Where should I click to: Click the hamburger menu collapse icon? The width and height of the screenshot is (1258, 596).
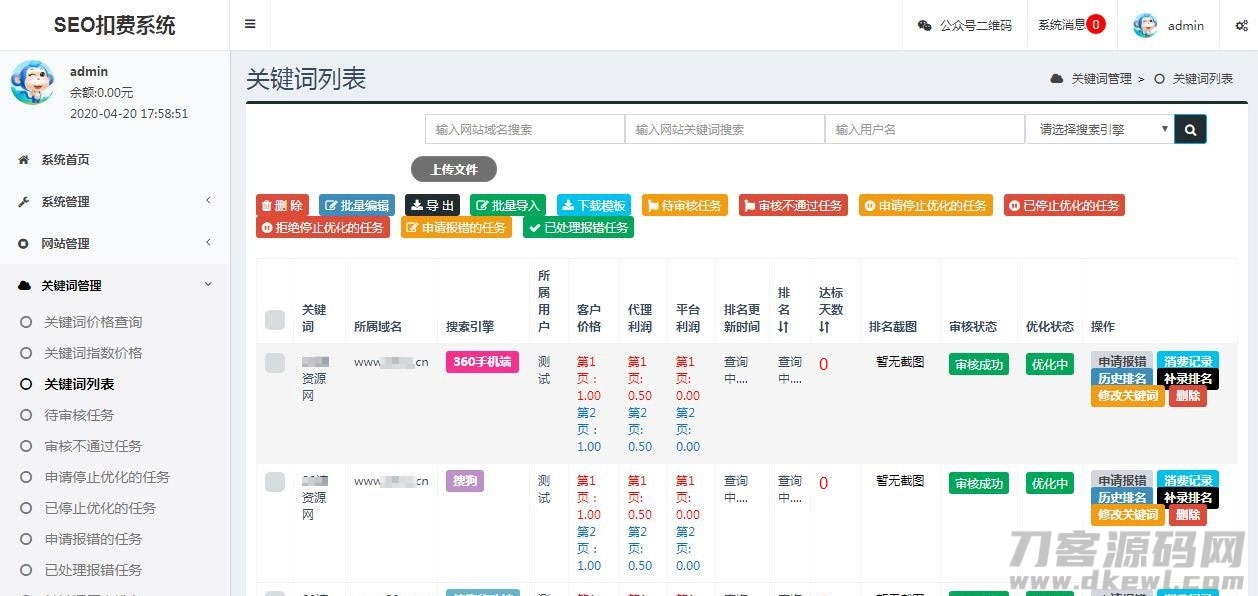(x=250, y=24)
